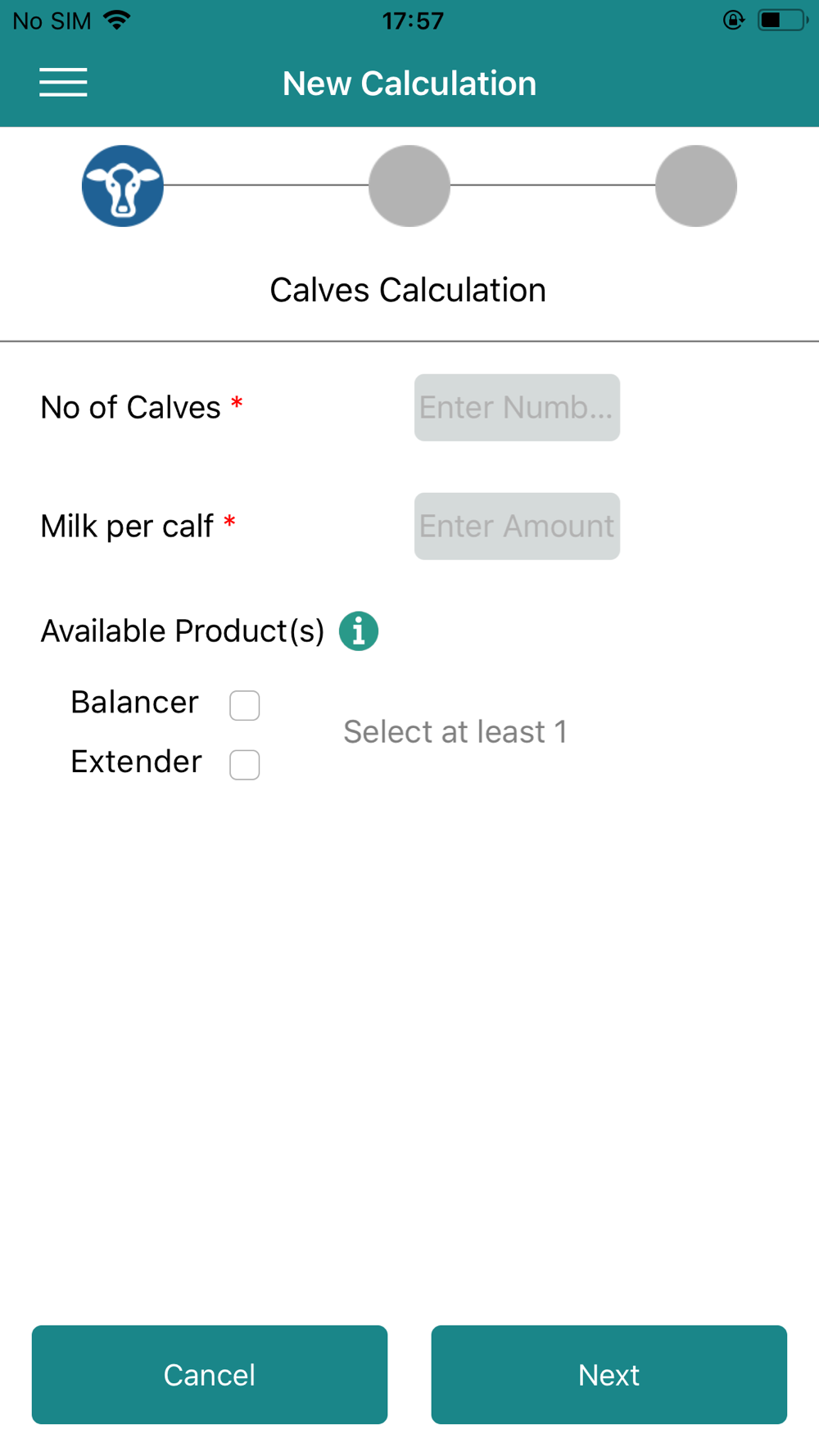This screenshot has height=1456, width=819.
Task: Tap the rotation lock status icon
Action: (734, 20)
